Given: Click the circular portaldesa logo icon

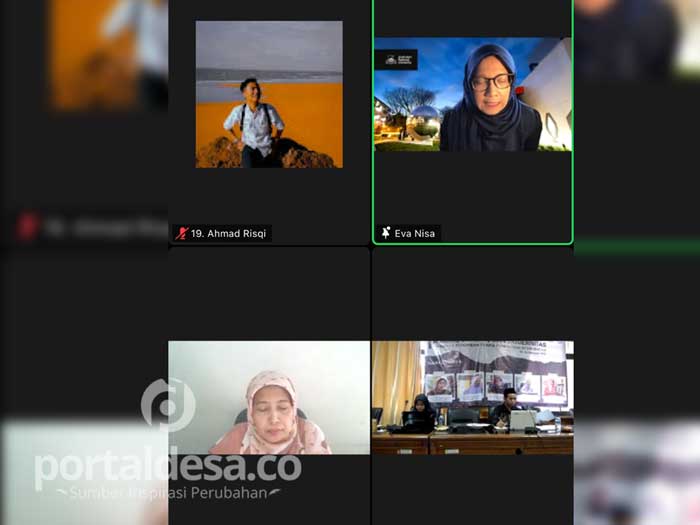Looking at the screenshot, I should click(x=167, y=404).
